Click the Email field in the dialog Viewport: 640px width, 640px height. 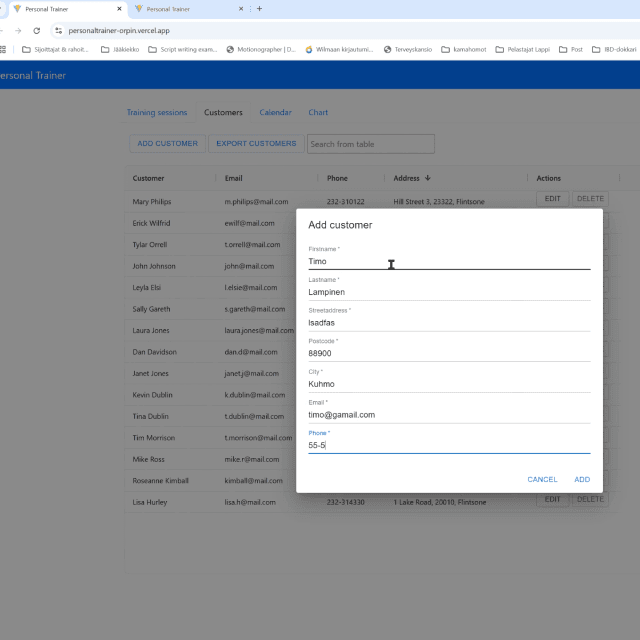click(448, 414)
